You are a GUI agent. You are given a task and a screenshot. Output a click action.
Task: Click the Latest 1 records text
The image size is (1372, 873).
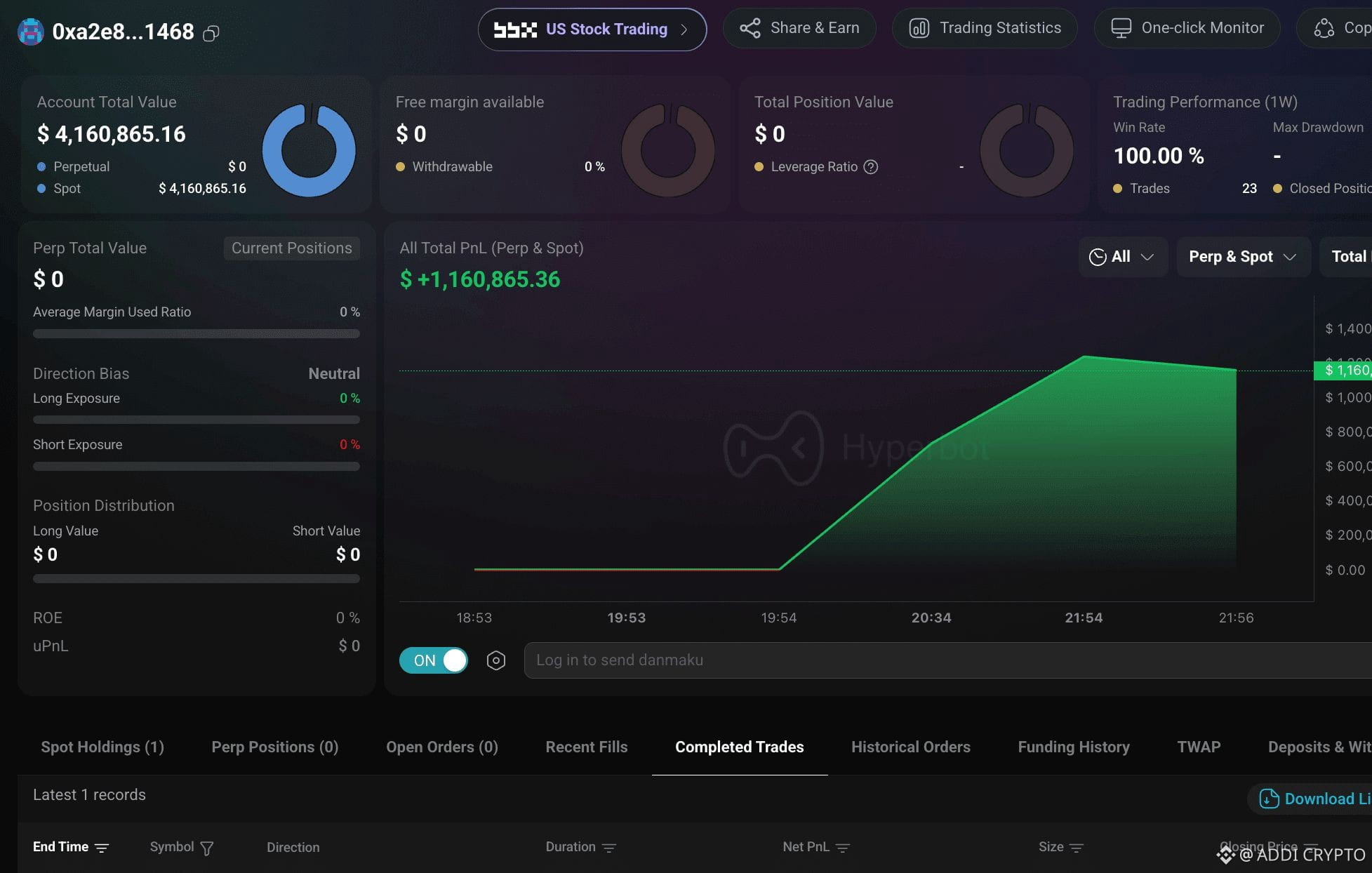click(x=89, y=795)
